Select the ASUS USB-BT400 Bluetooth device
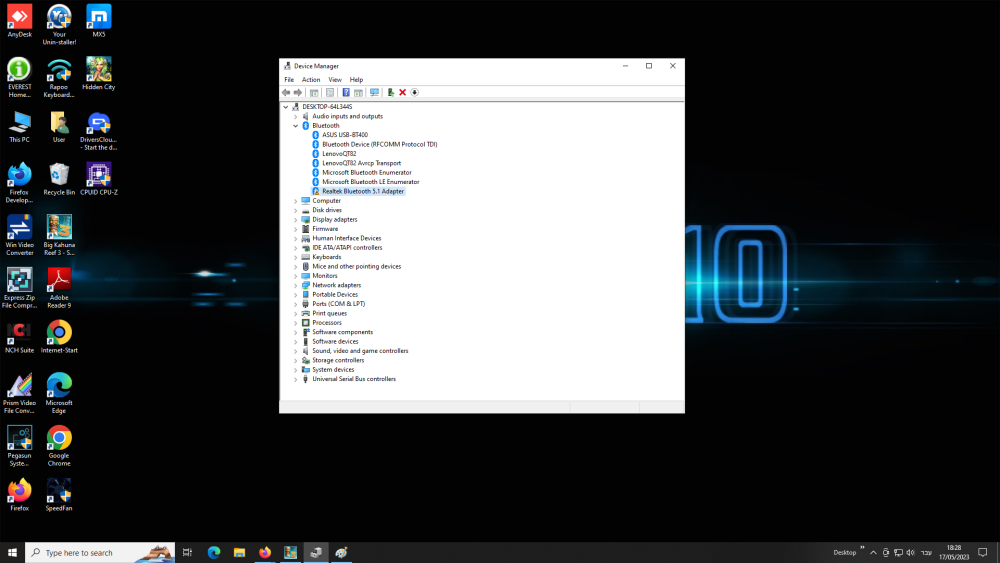 (x=344, y=135)
